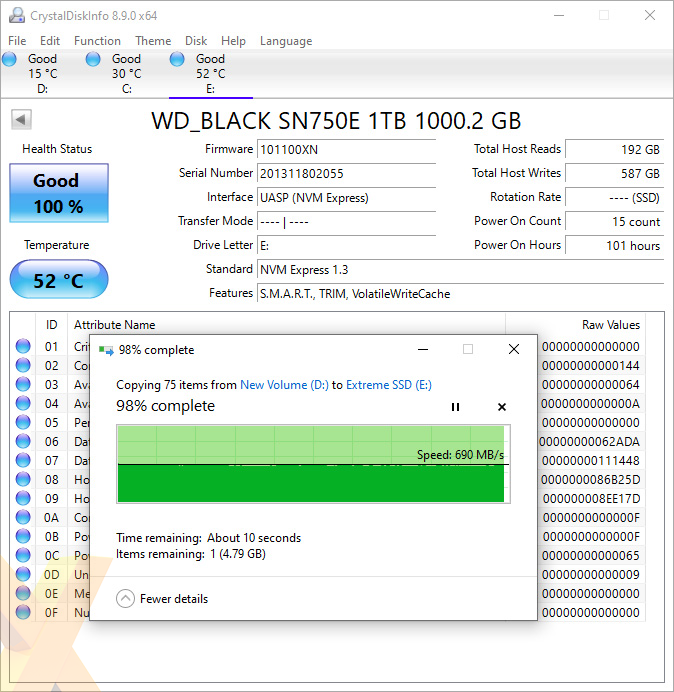The width and height of the screenshot is (674, 692).
Task: Minimize the 98% complete copy dialog
Action: click(423, 350)
